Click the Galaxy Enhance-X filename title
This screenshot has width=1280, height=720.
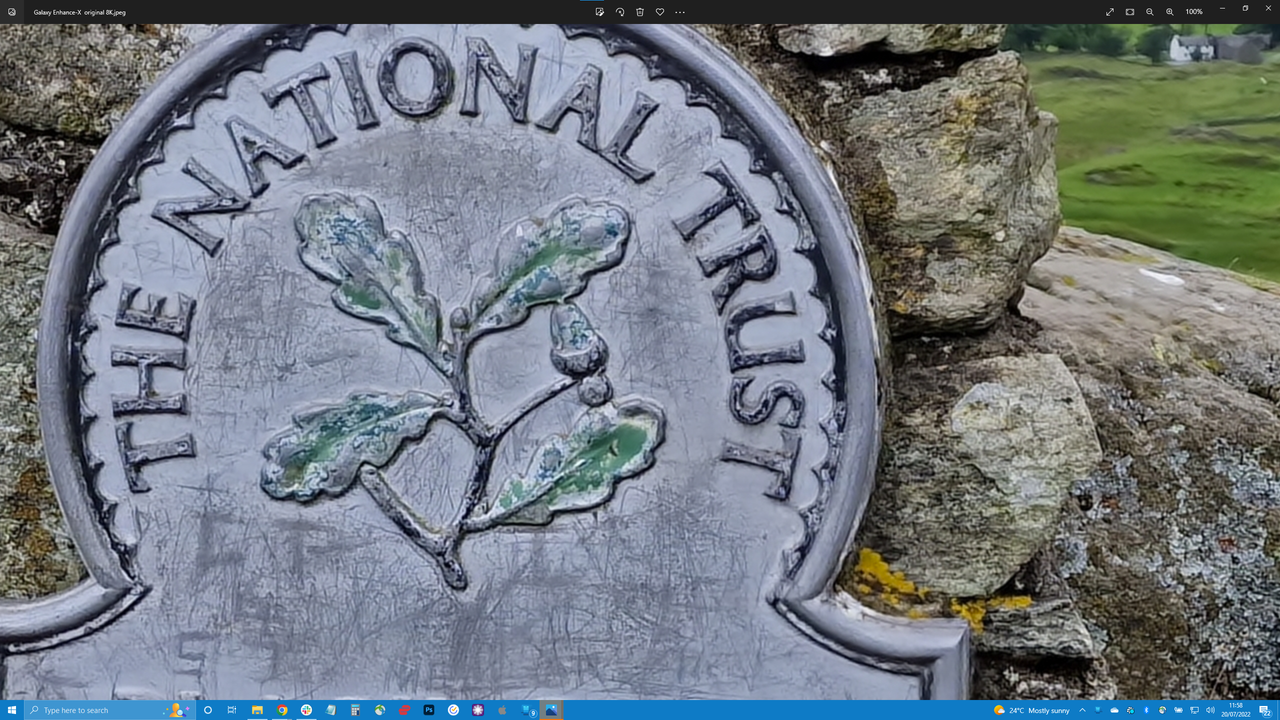80,12
